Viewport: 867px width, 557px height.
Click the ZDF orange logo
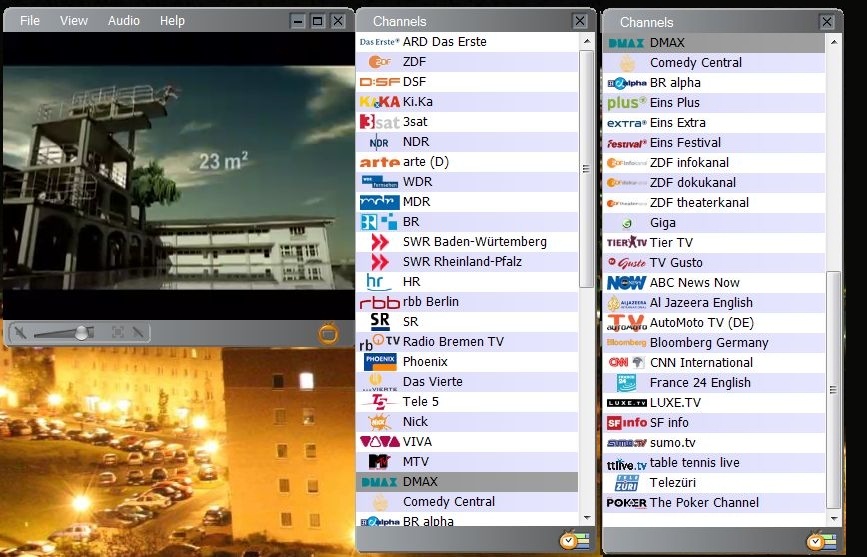click(x=379, y=62)
